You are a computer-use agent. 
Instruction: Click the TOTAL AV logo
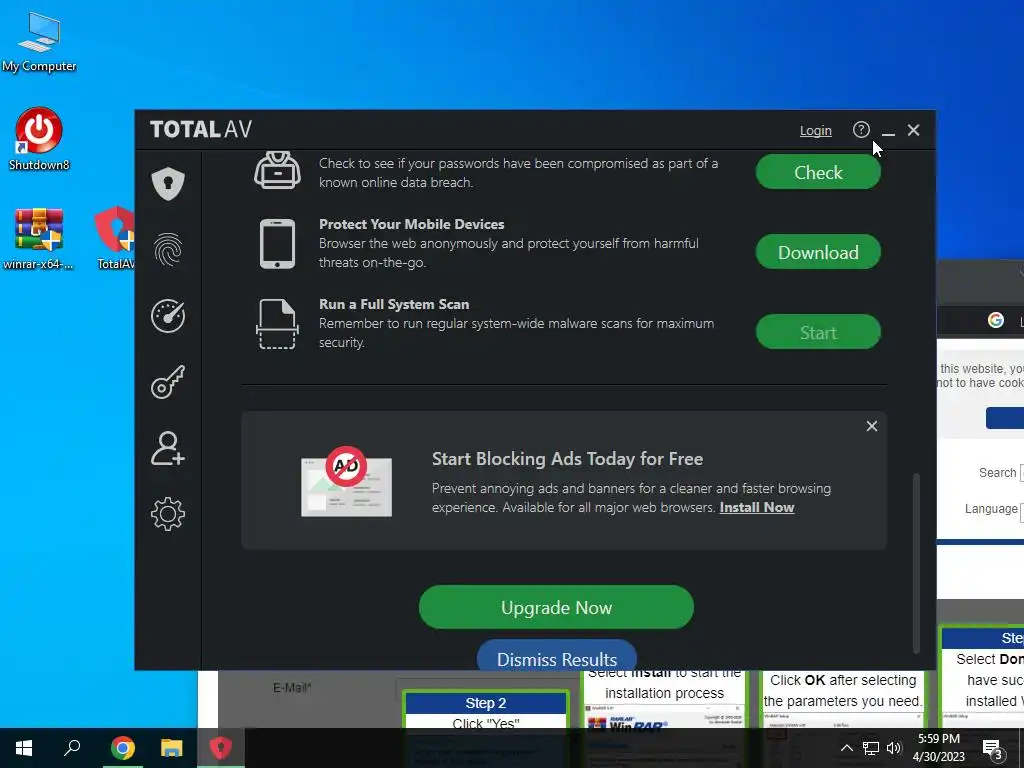[x=200, y=129]
